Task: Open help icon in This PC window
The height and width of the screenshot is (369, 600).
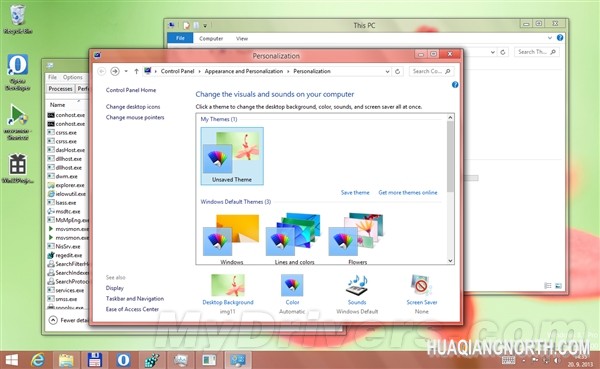Action: point(560,38)
